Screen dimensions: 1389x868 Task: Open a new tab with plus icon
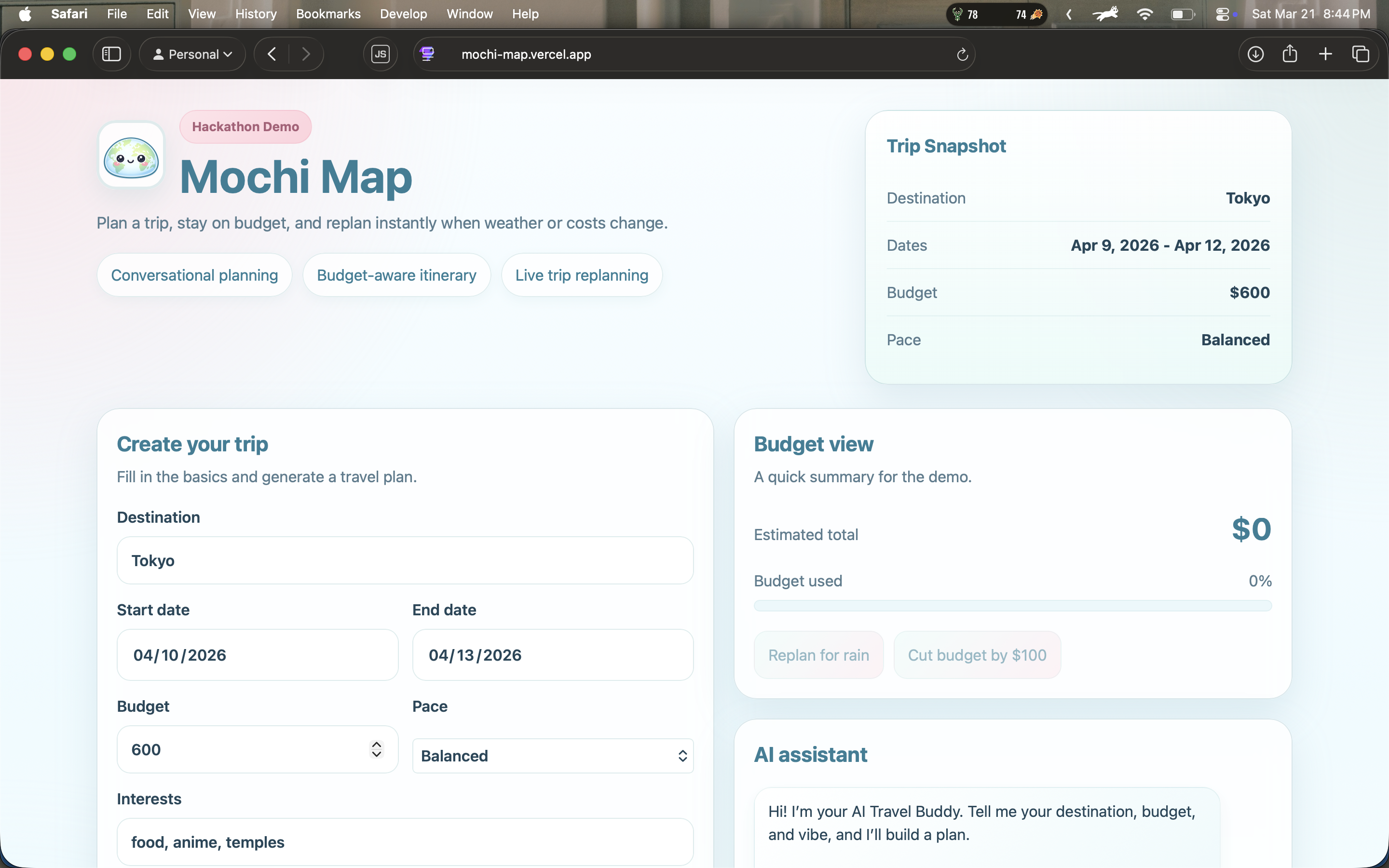pyautogui.click(x=1325, y=54)
